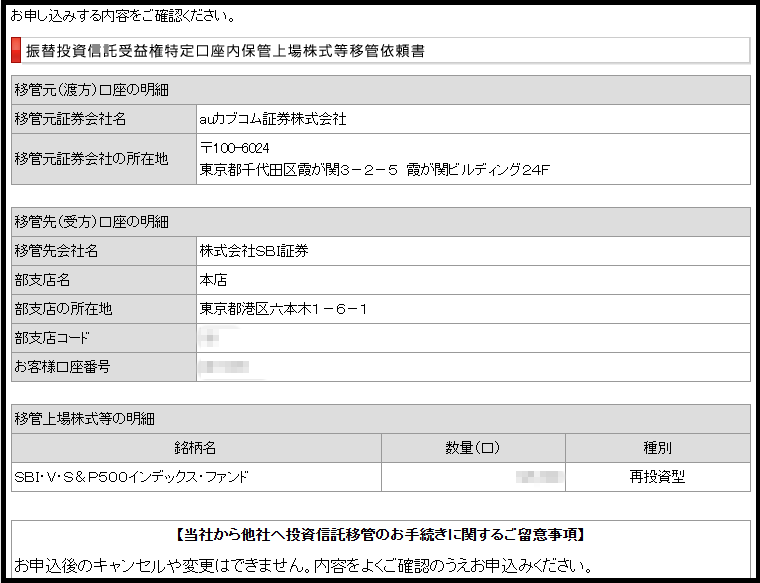Click the value 本店

coord(213,280)
